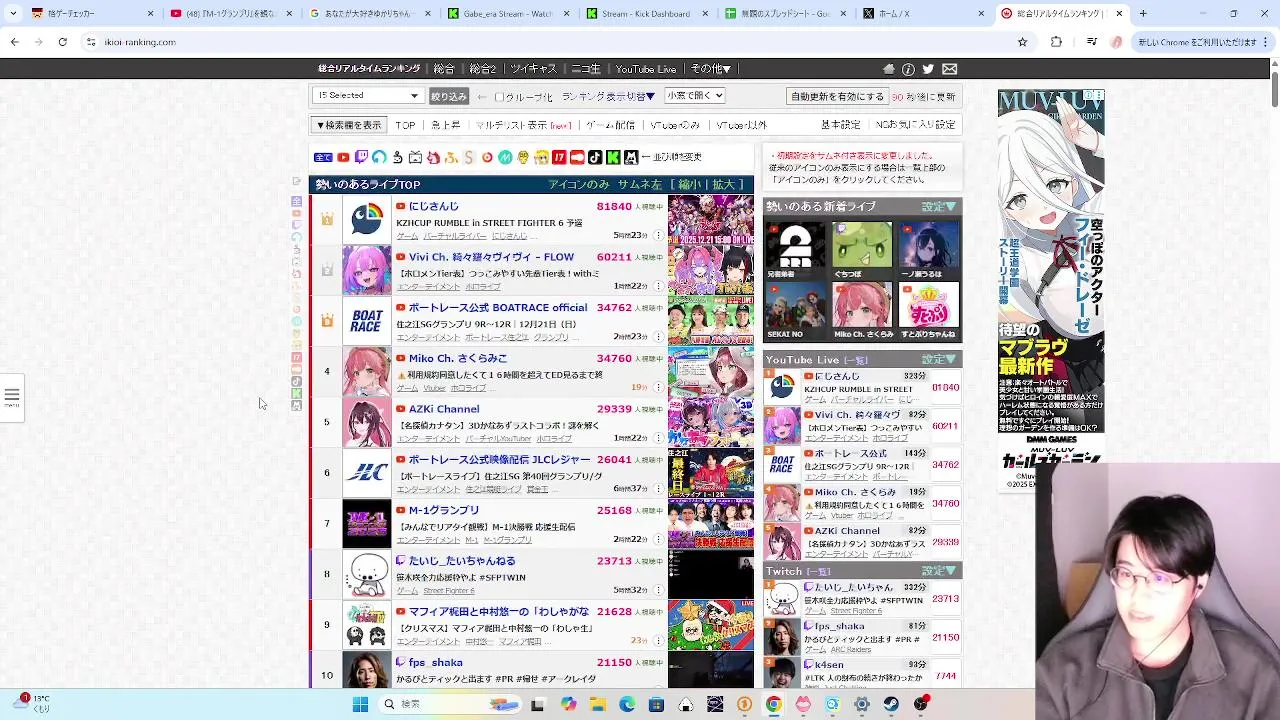Reload the page with browser refresh icon

(62, 42)
